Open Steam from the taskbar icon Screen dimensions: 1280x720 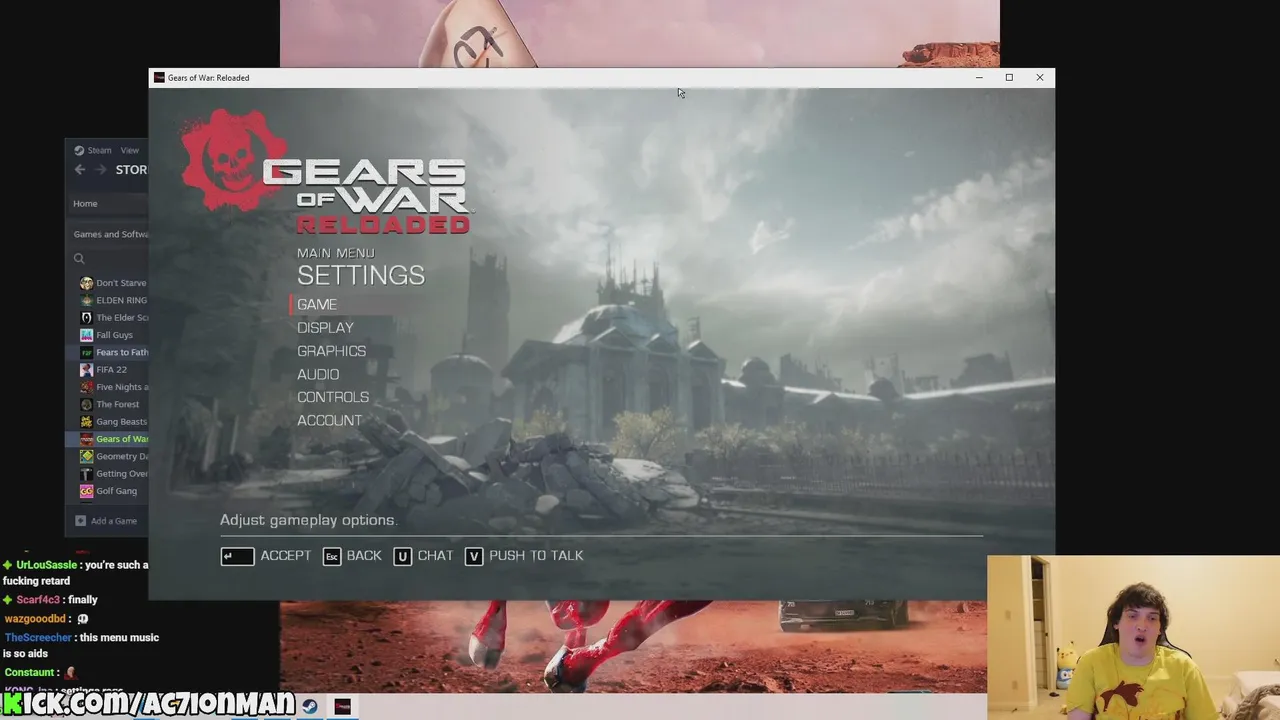[310, 706]
